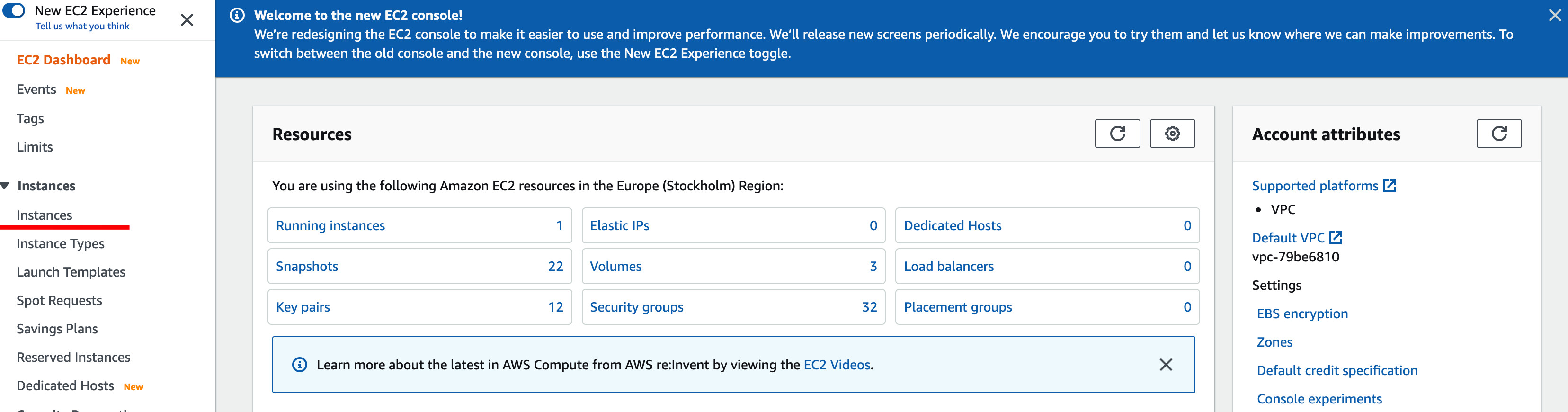
Task: Open the Running instances resource
Action: point(419,226)
